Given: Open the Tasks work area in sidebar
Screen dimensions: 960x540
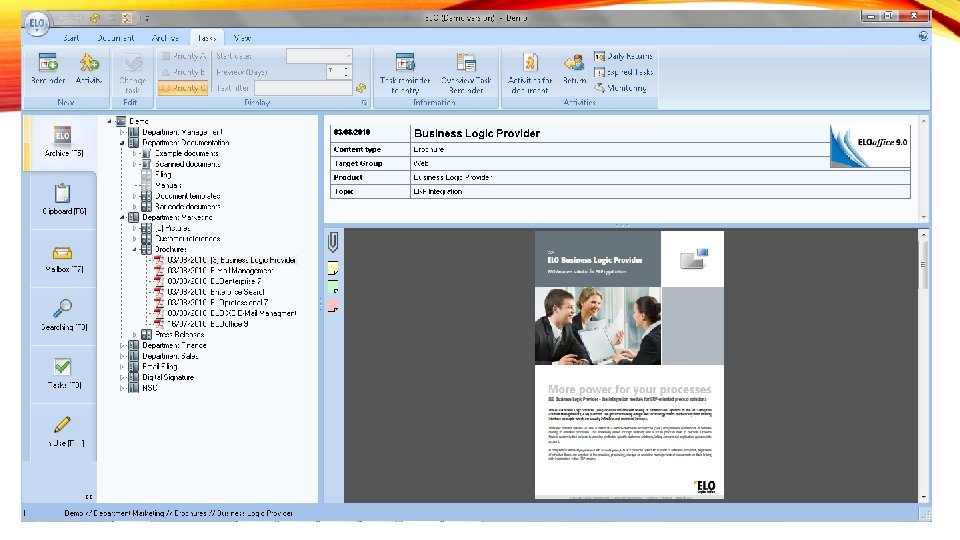Looking at the screenshot, I should [63, 373].
